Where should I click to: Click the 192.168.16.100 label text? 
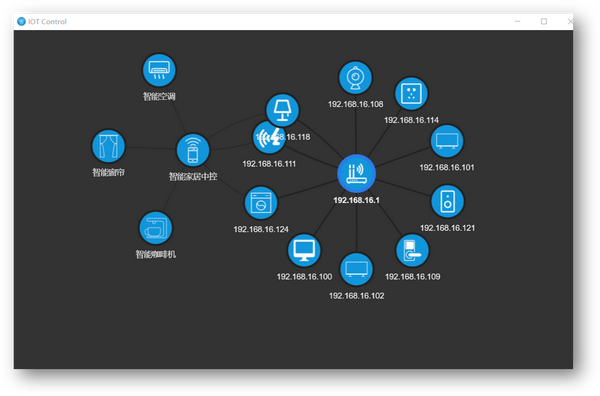(305, 277)
